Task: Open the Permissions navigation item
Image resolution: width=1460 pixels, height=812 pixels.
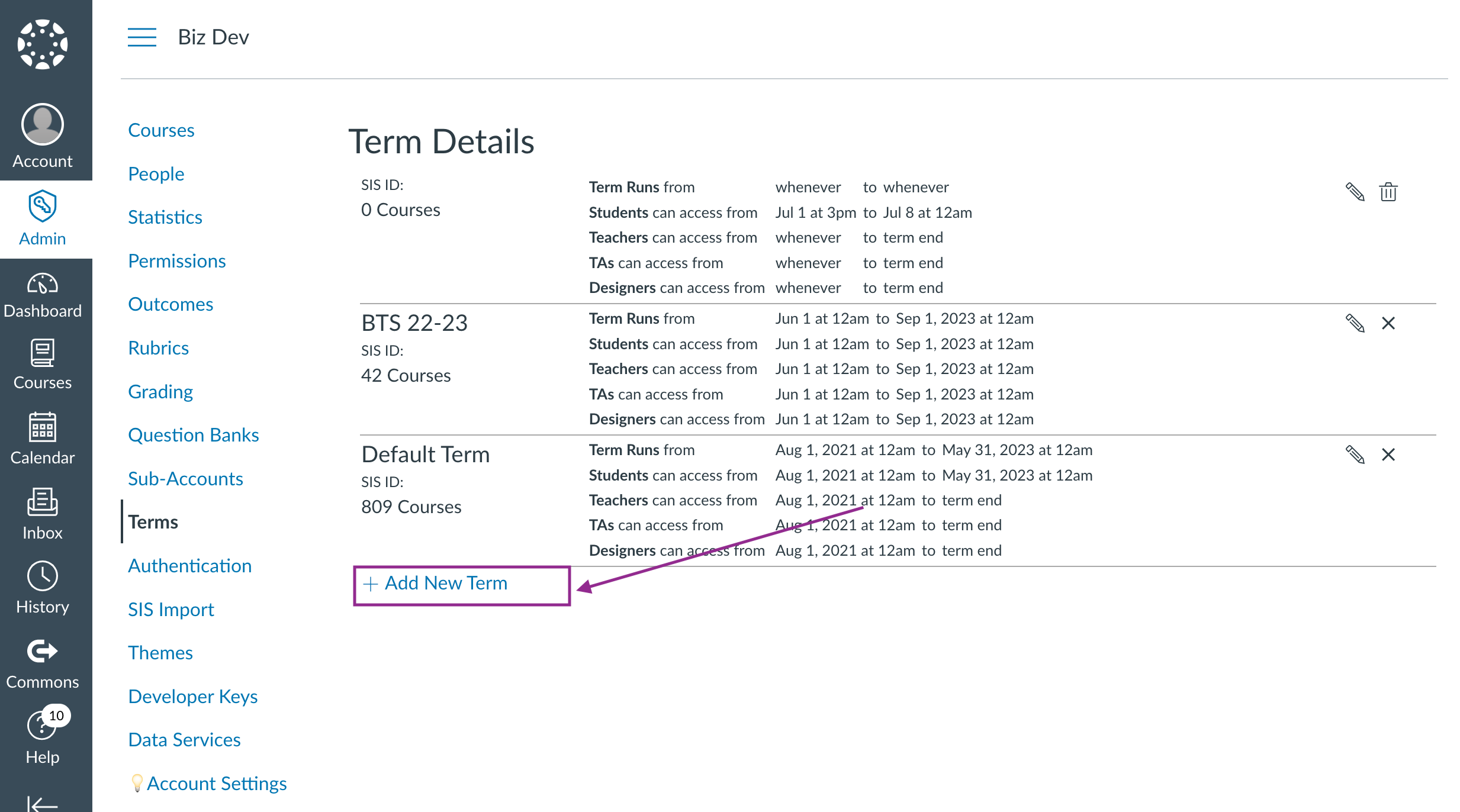Action: point(177,260)
